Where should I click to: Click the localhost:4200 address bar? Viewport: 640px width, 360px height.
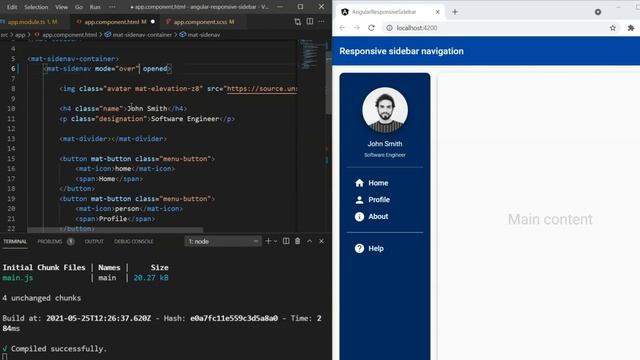502,28
